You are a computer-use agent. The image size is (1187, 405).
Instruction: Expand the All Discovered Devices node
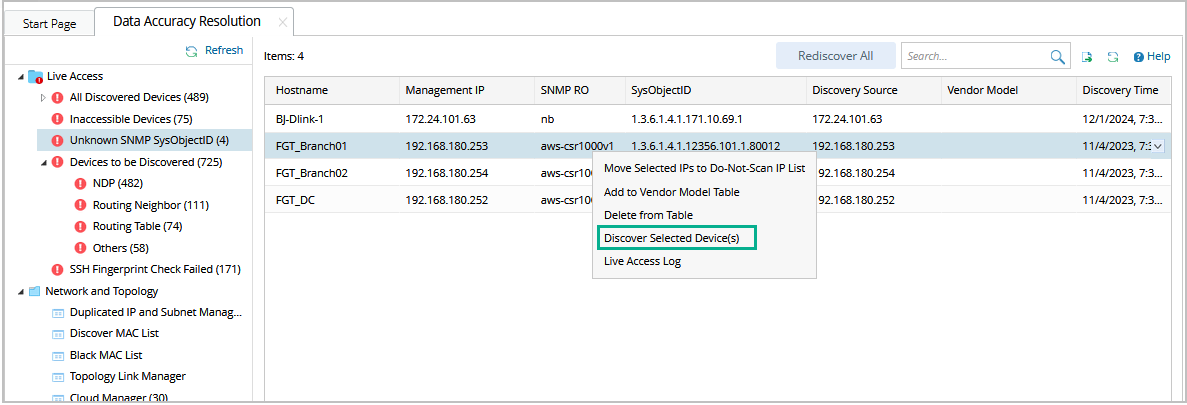pyautogui.click(x=43, y=98)
